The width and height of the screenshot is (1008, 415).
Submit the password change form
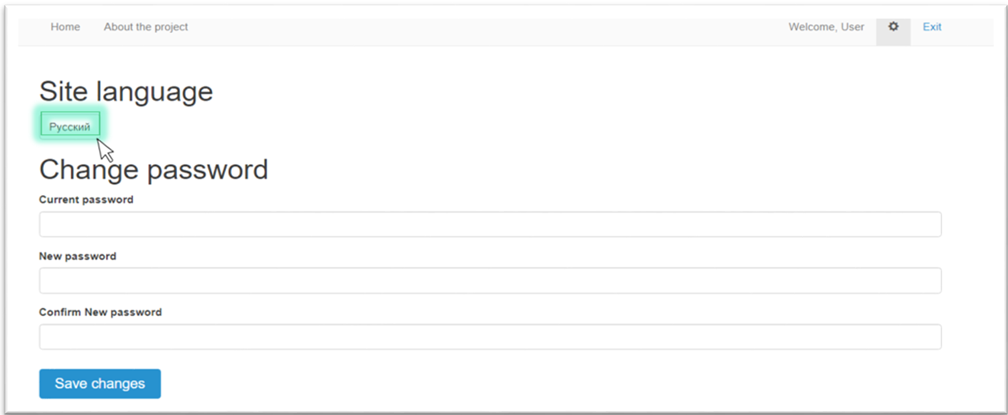100,384
